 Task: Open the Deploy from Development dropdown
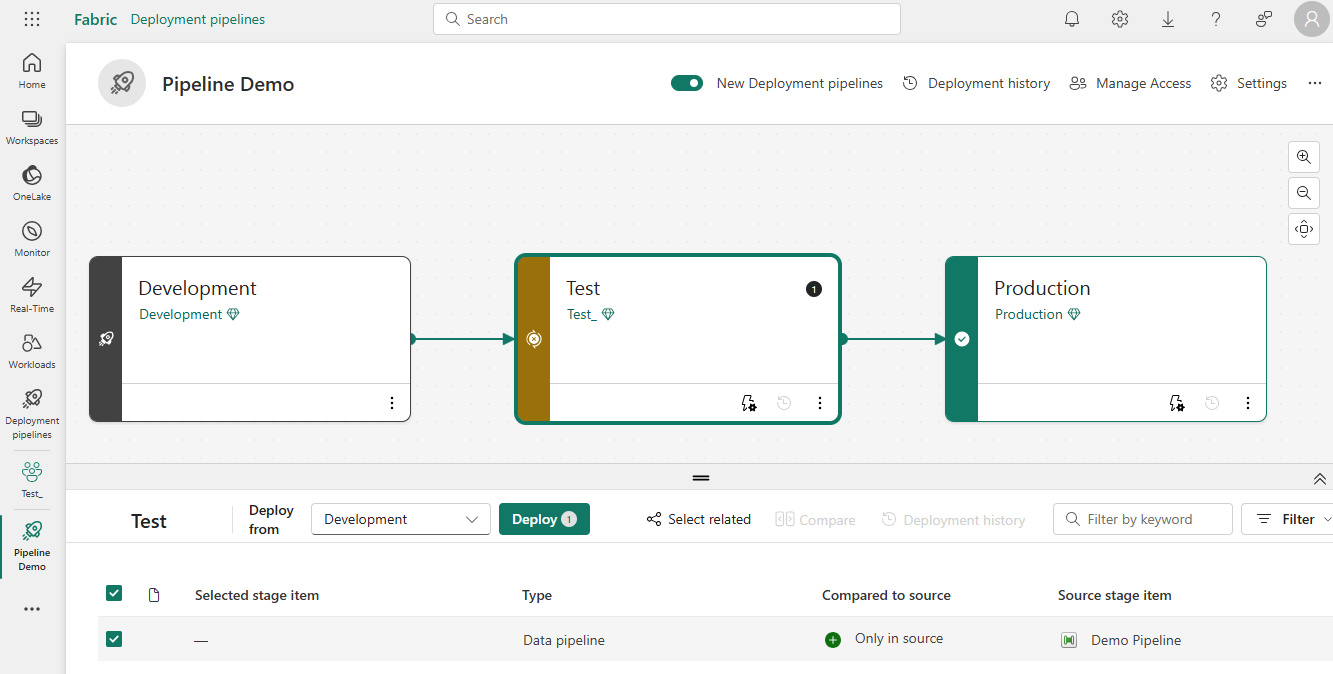coord(400,519)
